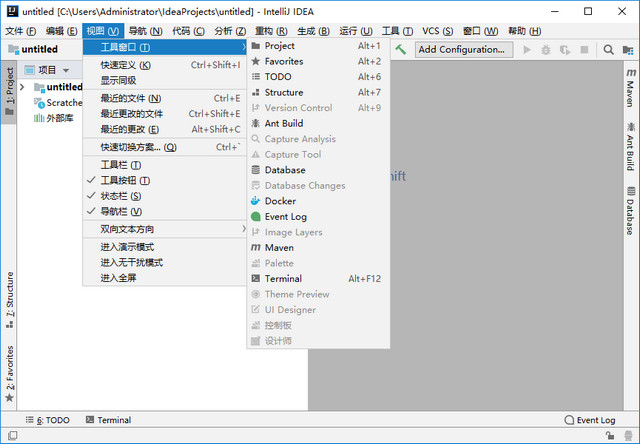
Task: Click the Docker whale icon in submenu
Action: click(x=256, y=201)
